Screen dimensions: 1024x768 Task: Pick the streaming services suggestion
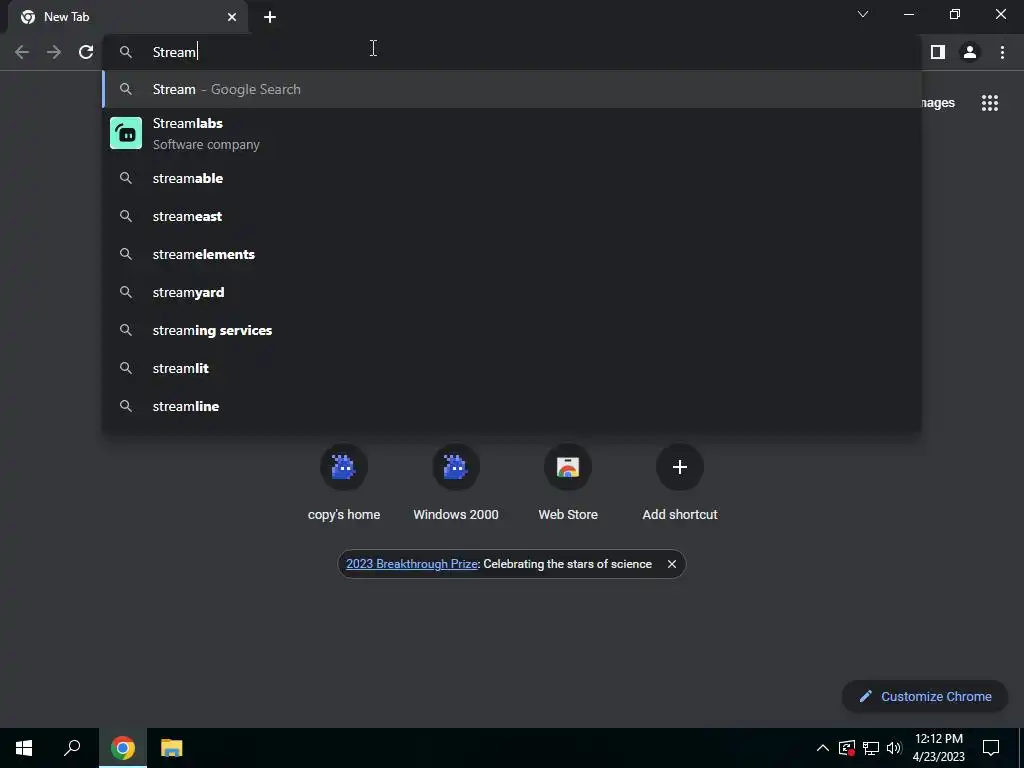(513, 330)
